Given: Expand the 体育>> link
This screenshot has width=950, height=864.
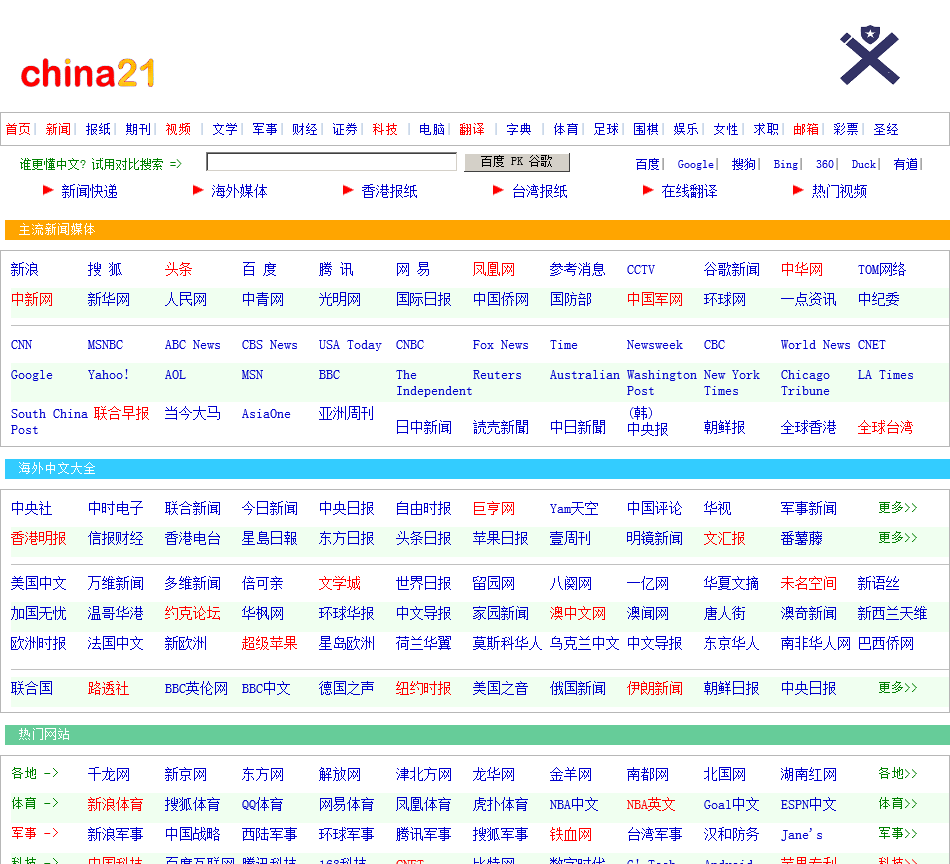Looking at the screenshot, I should click(x=898, y=804).
